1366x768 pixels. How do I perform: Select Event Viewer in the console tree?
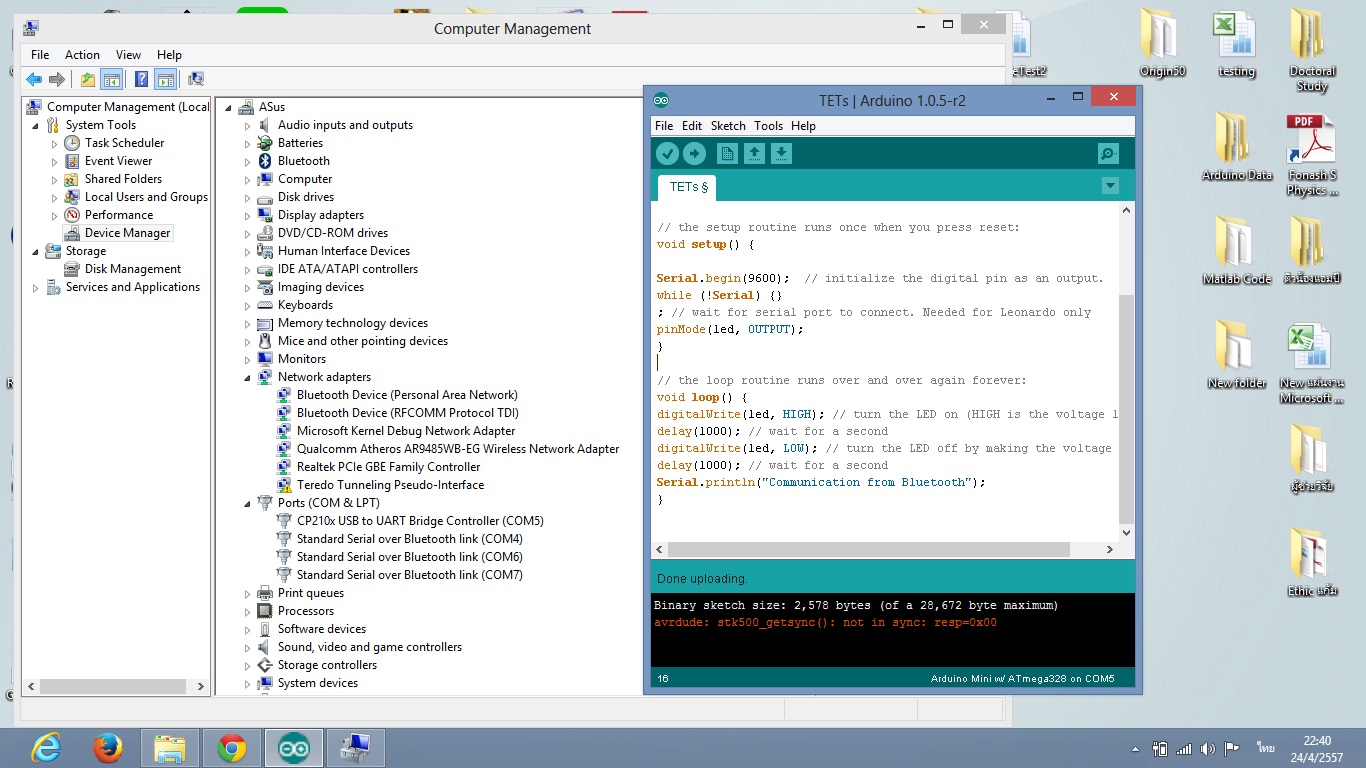(118, 161)
